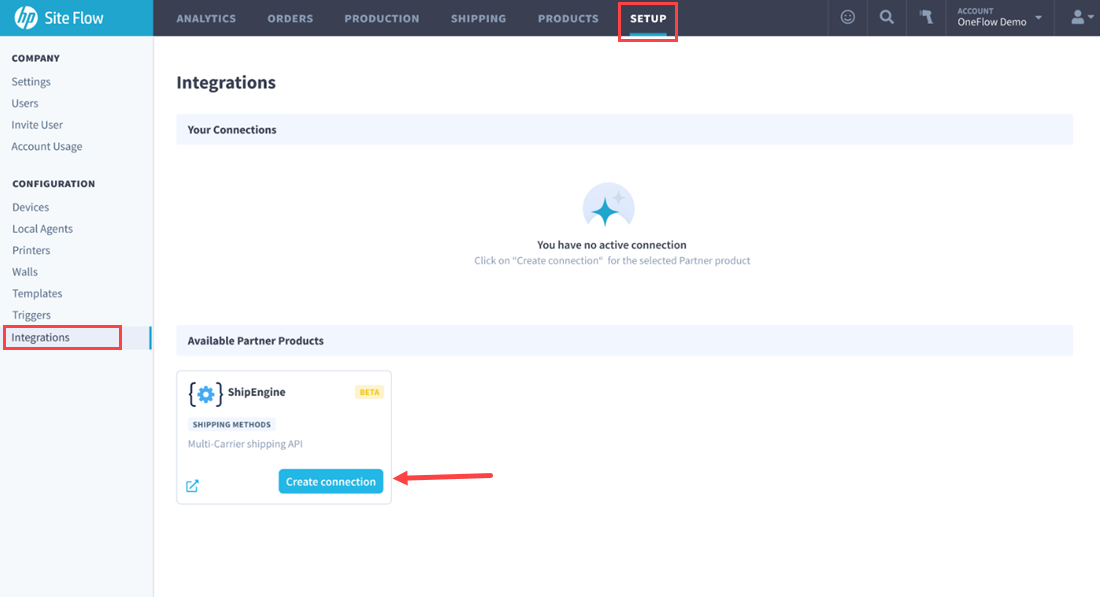This screenshot has height=597, width=1100.
Task: Open the ANALYTICS section
Action: 206,17
